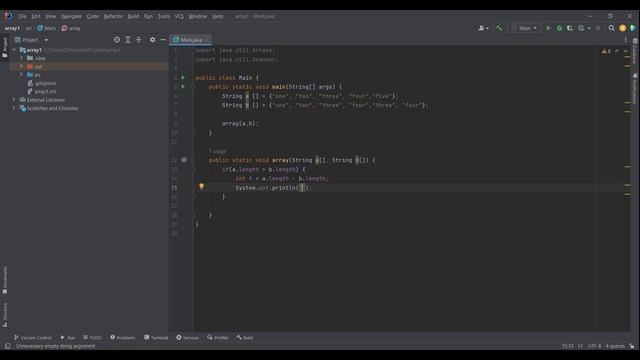Screen dimensions: 640x360
Task: Open the Profiler tool window
Action: click(x=218, y=338)
